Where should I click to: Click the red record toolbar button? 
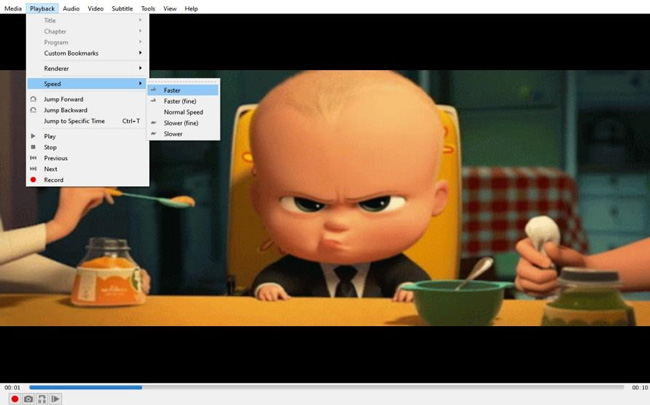[15, 399]
